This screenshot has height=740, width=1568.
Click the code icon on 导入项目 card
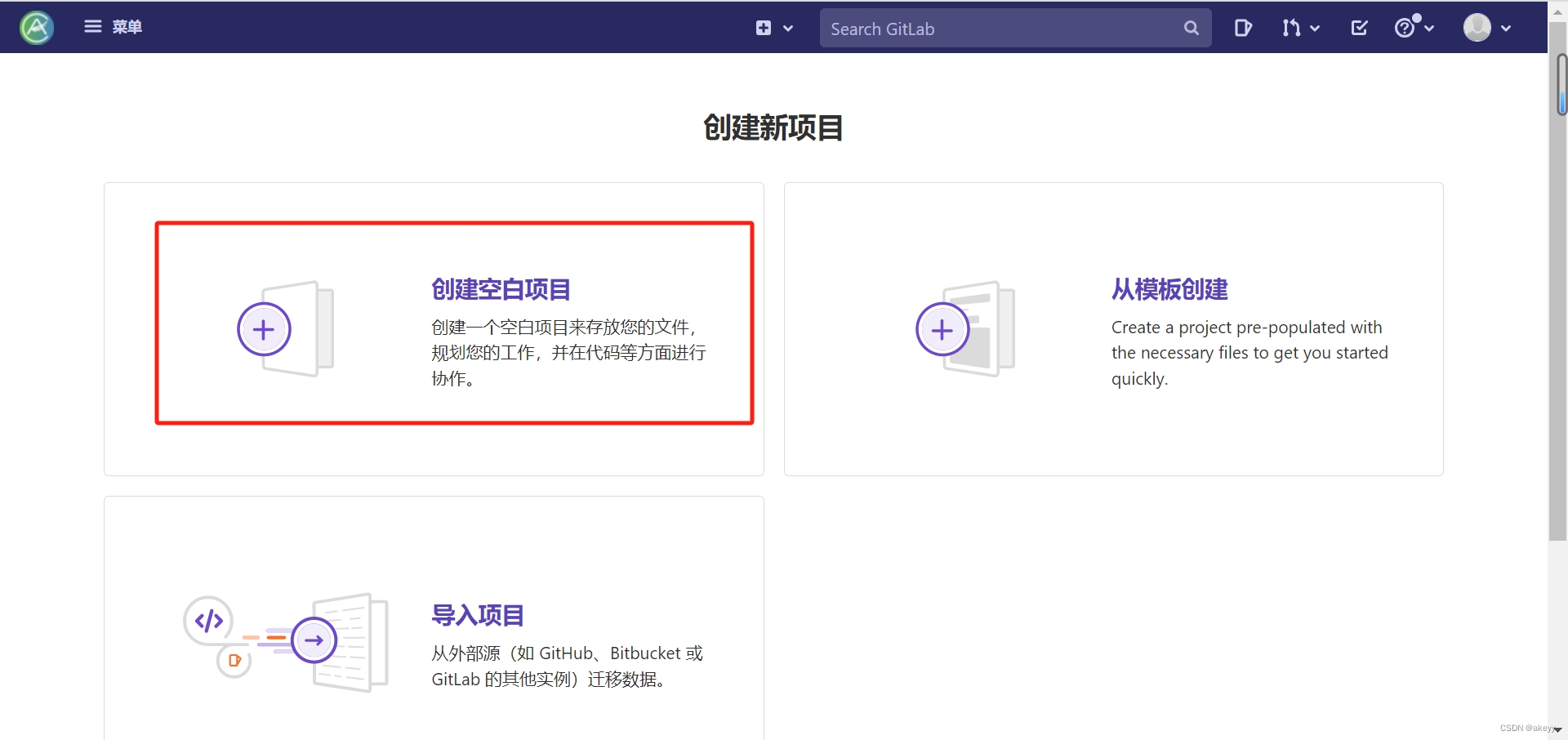click(208, 621)
